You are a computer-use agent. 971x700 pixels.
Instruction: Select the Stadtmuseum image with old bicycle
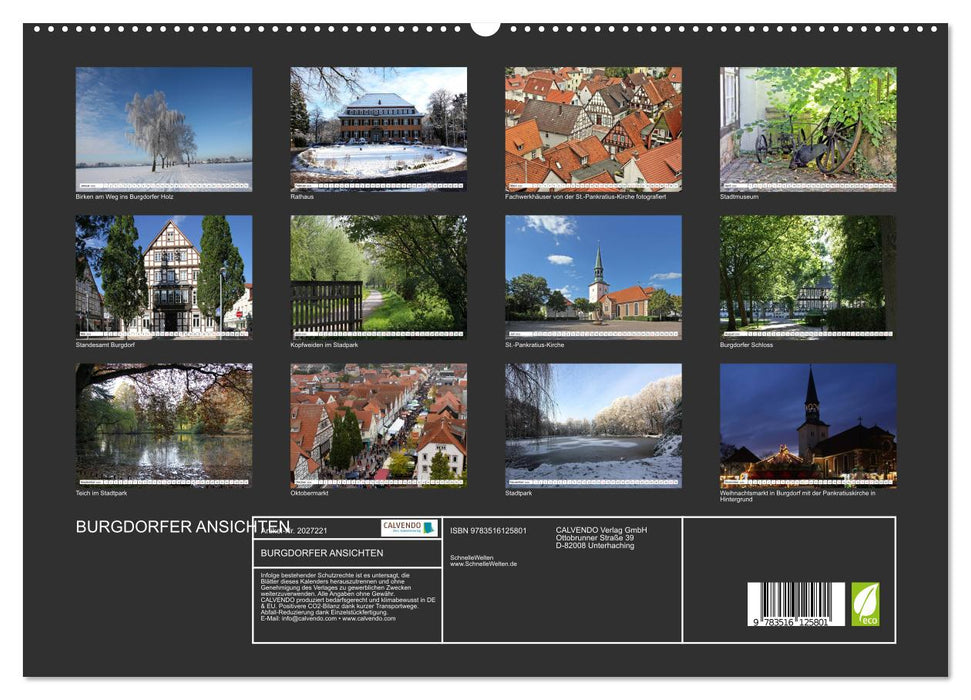[806, 127]
